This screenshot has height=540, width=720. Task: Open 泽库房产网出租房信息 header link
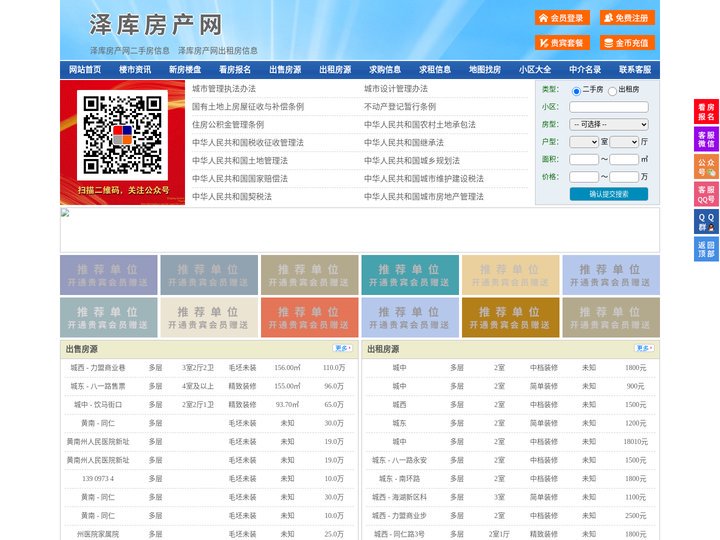(218, 51)
